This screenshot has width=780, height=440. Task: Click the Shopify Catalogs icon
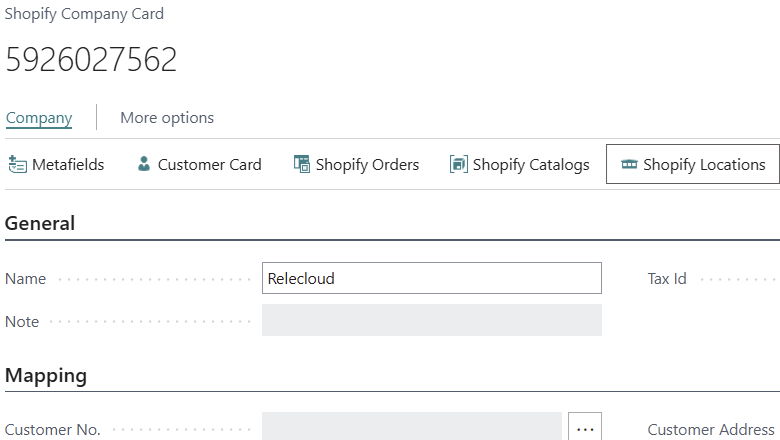(x=459, y=165)
